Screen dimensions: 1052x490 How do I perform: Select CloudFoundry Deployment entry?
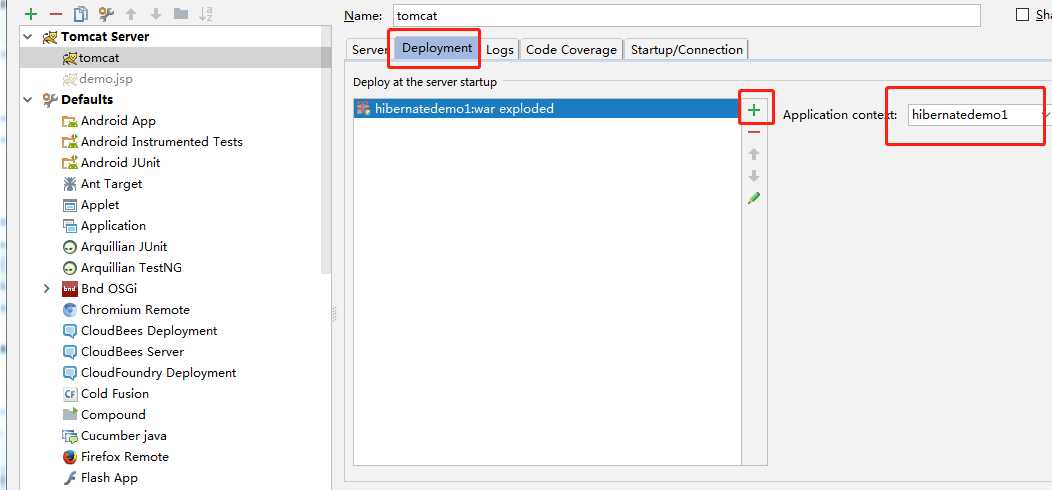(158, 373)
